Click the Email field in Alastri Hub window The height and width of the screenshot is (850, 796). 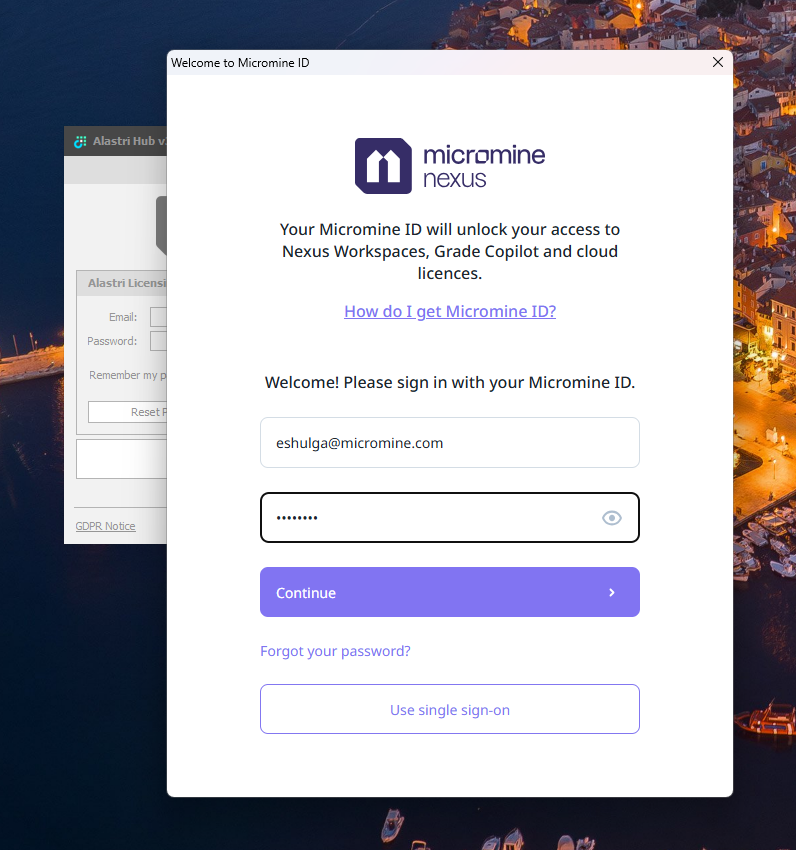(158, 317)
